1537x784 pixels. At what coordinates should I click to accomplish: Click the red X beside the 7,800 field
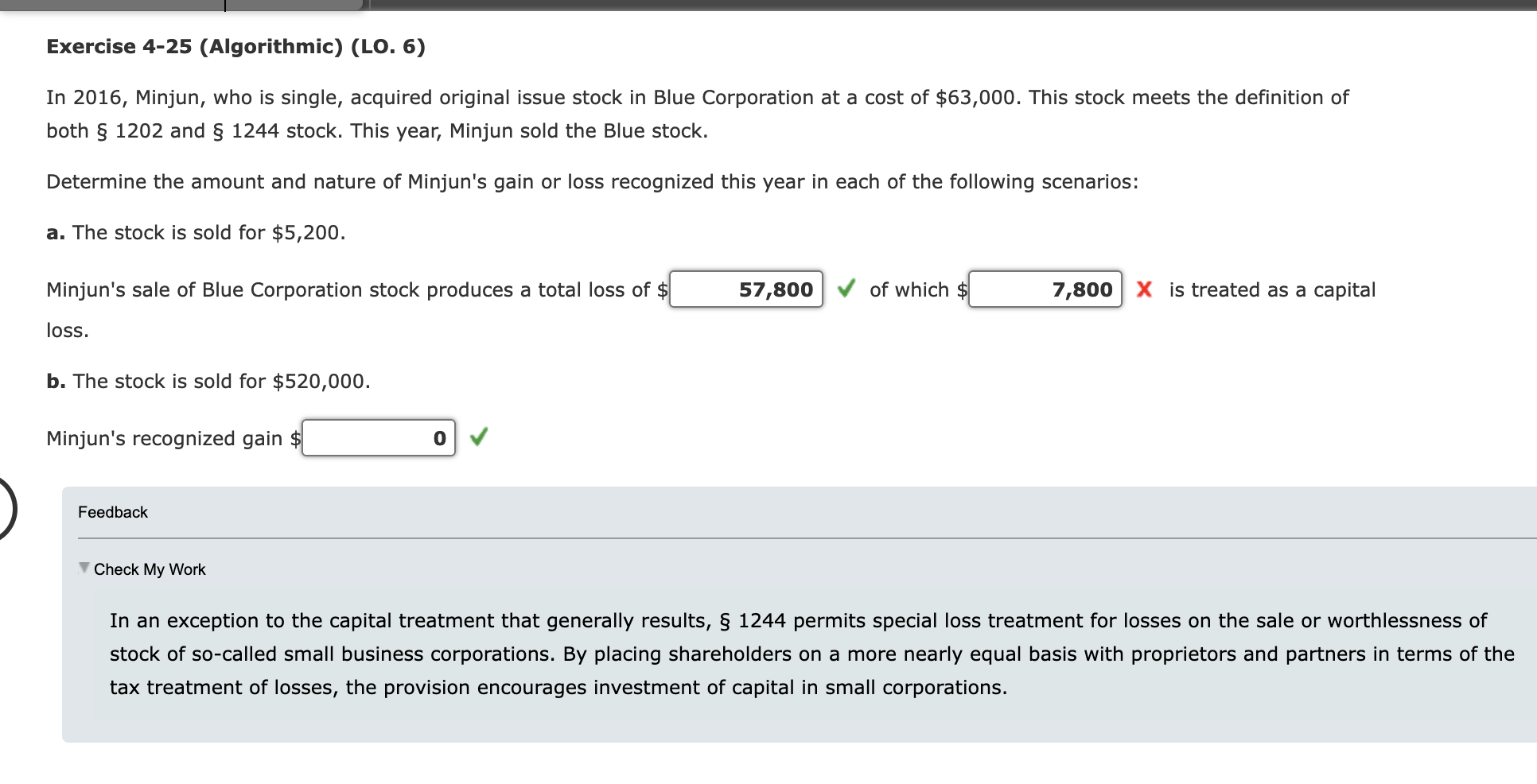(1144, 289)
